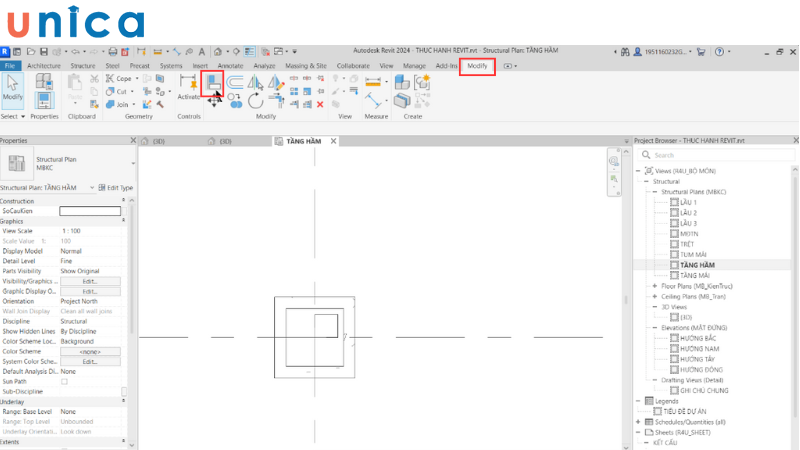This screenshot has width=800, height=450.
Task: Click the Print icon in quick access toolbar
Action: point(112,51)
